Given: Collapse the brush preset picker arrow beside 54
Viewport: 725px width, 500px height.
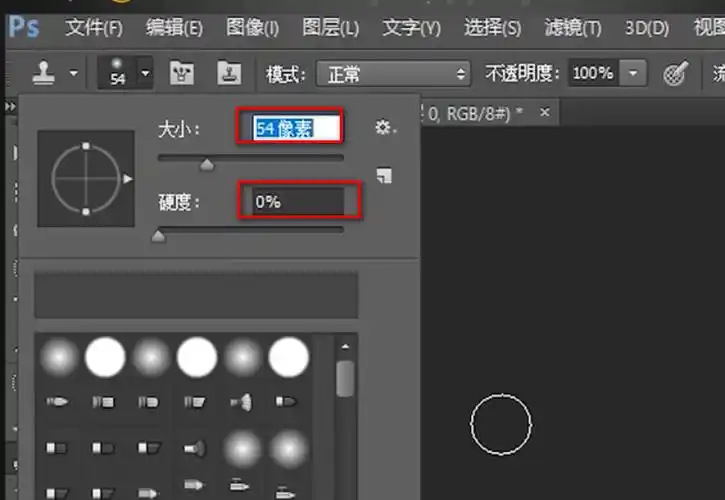Looking at the screenshot, I should point(146,73).
